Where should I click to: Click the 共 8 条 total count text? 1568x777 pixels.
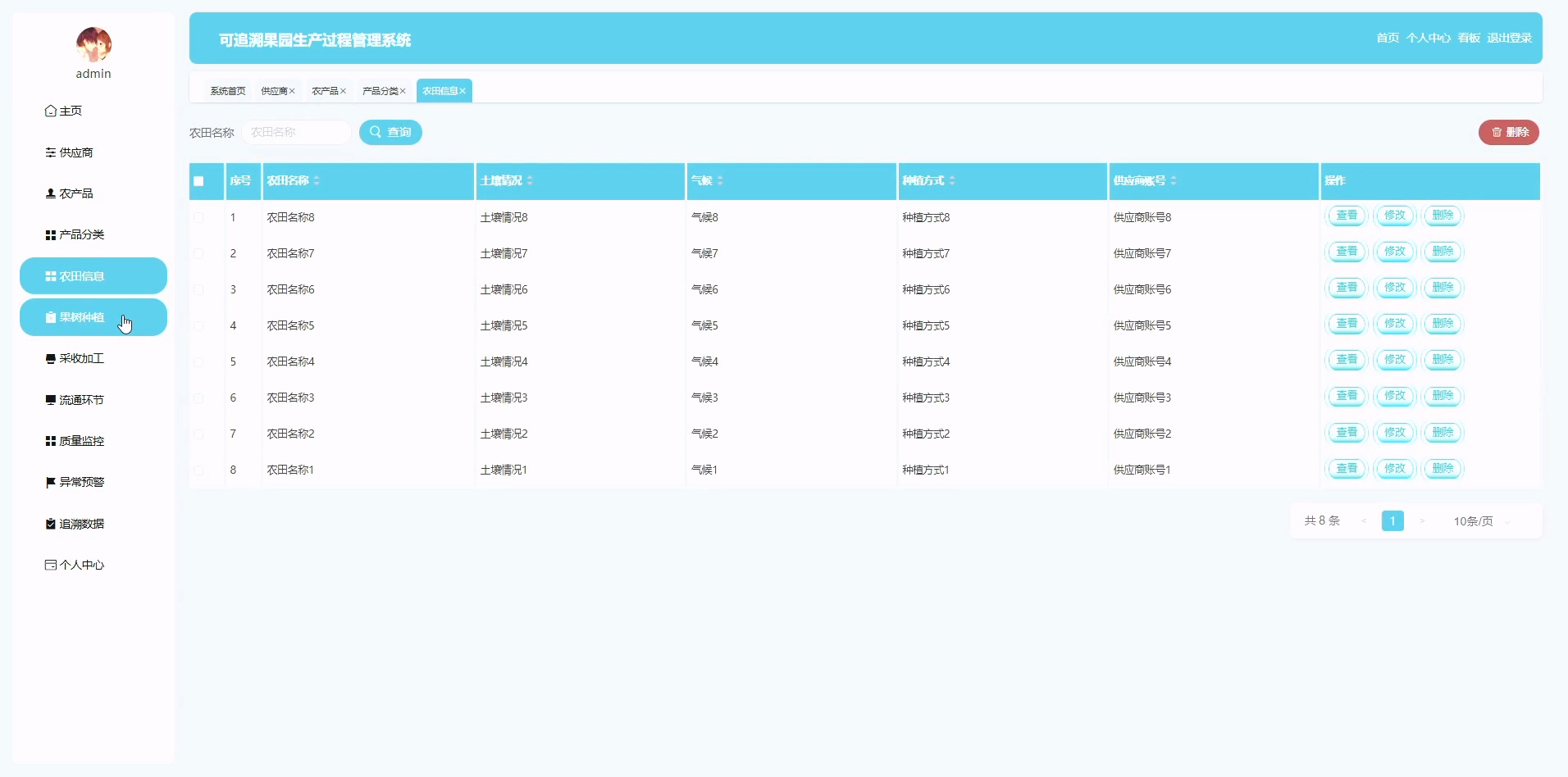(x=1322, y=521)
